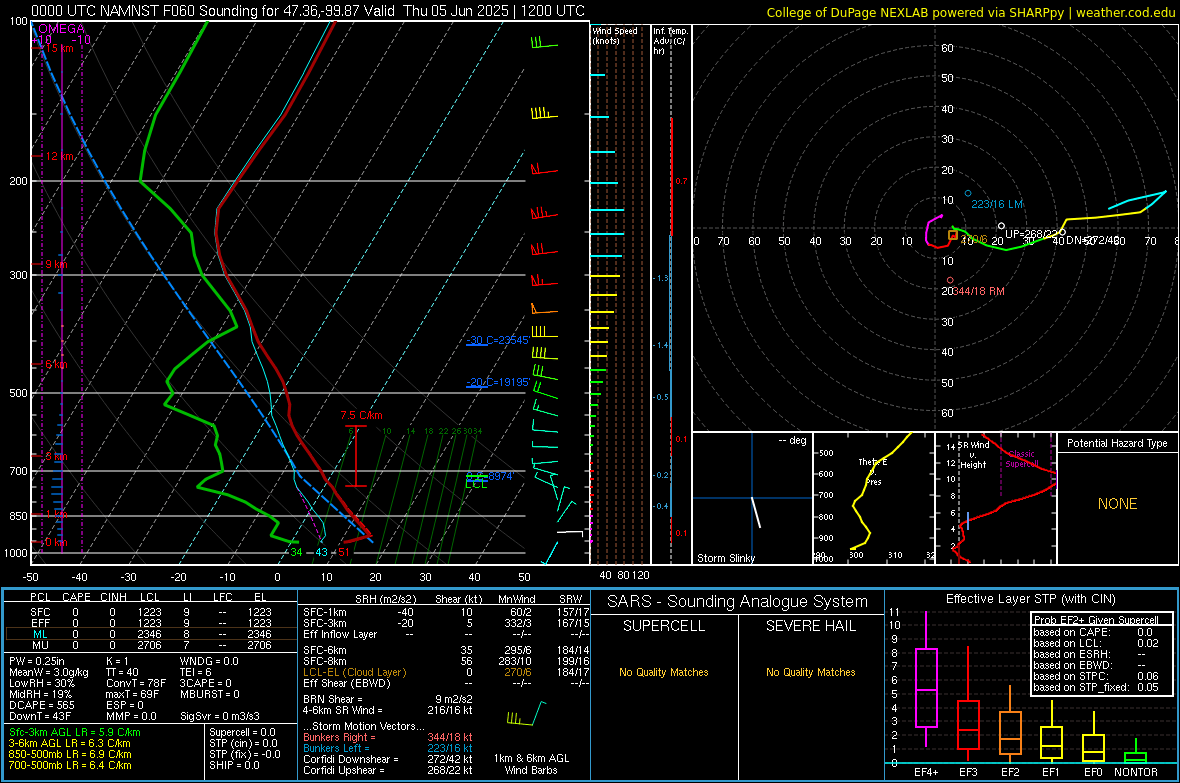This screenshot has height=783, width=1180.
Task: Click the DCAPE = 565 value
Action: (x=42, y=705)
